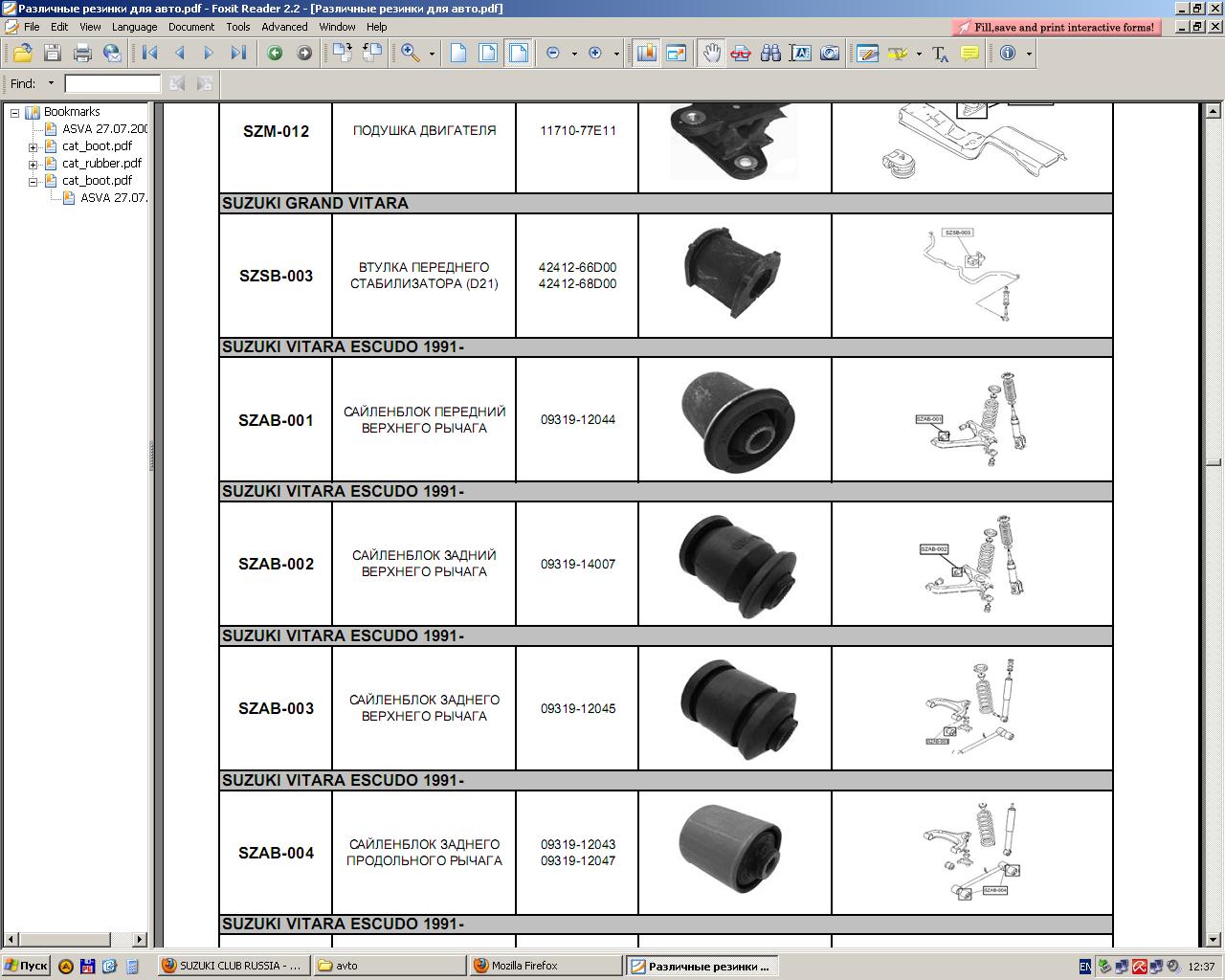Open the binoculars search tool
Screen dimensions: 1225x980
(x=770, y=54)
